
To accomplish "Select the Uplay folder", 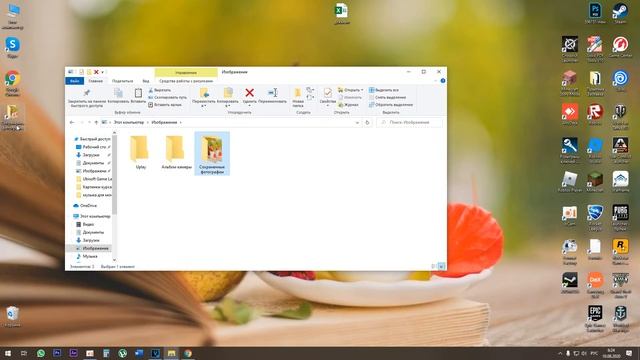I will click(140, 152).
